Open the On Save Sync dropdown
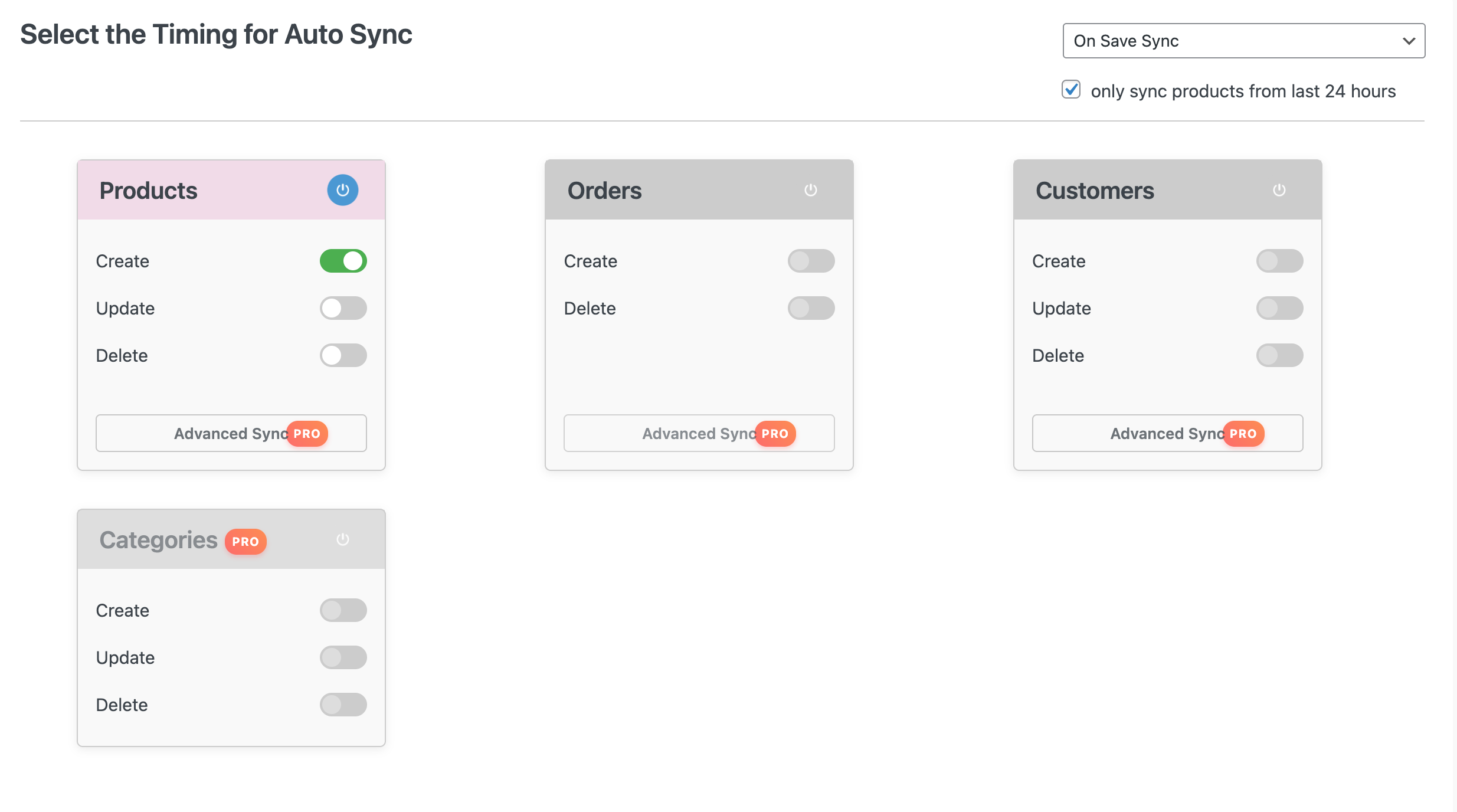The width and height of the screenshot is (1457, 812). [x=1243, y=41]
